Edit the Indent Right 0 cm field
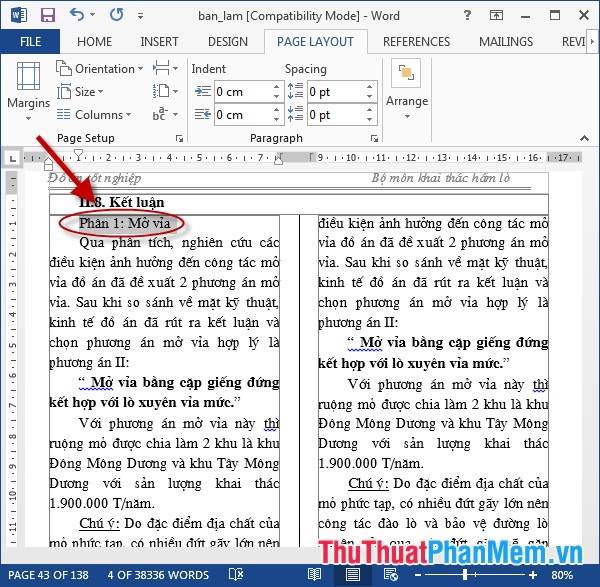Screen dimensions: 600x587 (x=244, y=114)
